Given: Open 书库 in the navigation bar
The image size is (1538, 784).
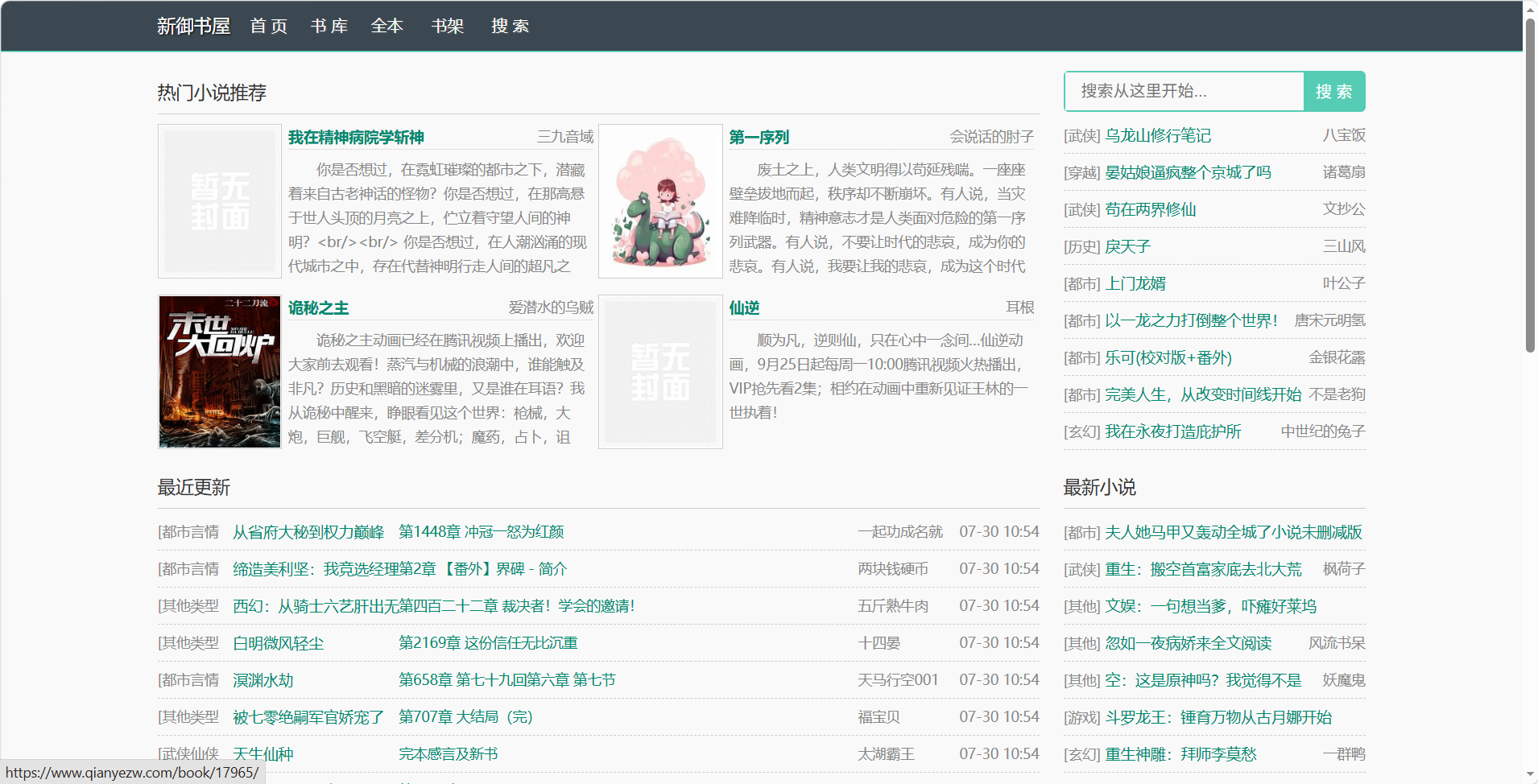Looking at the screenshot, I should [329, 26].
